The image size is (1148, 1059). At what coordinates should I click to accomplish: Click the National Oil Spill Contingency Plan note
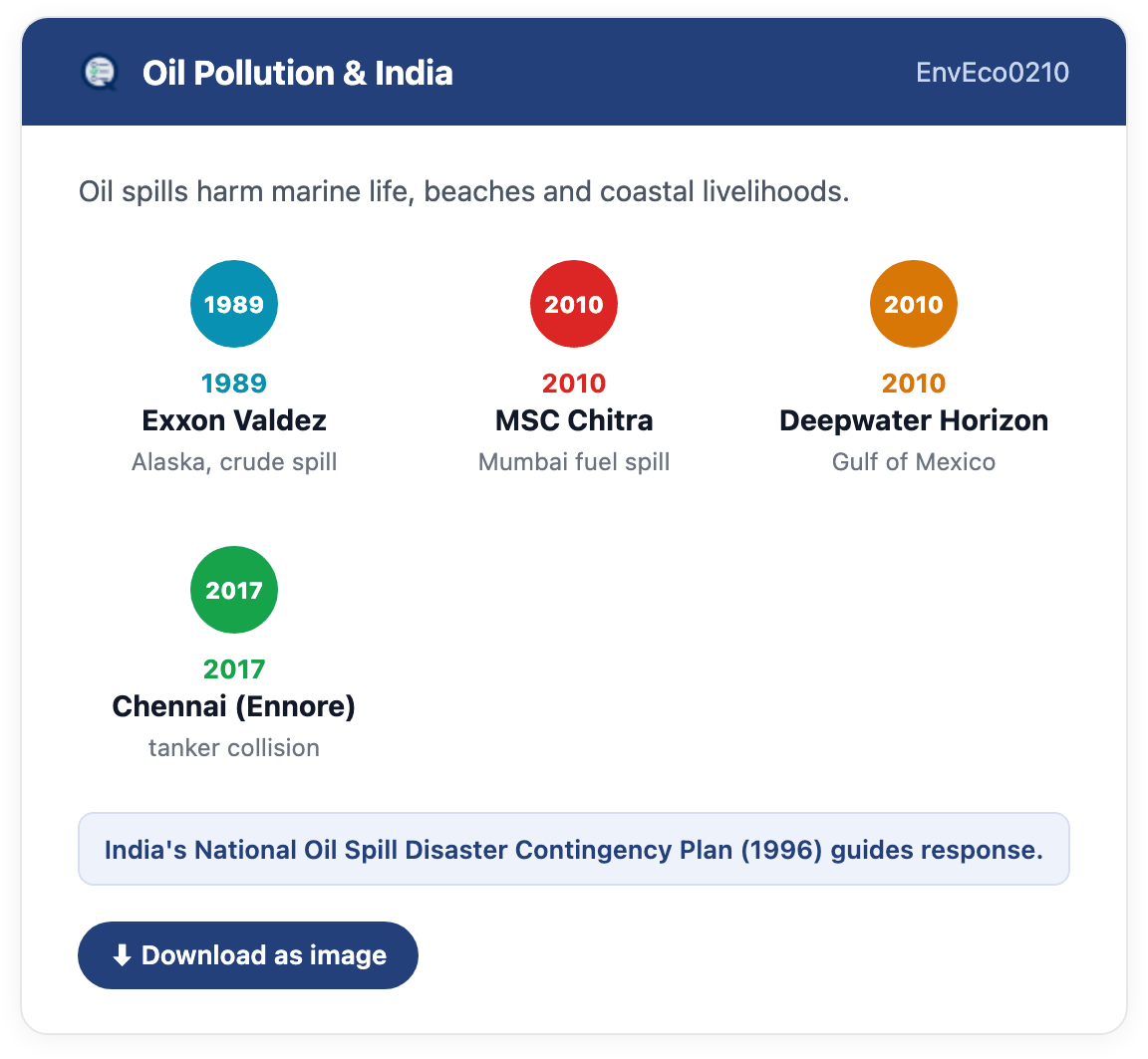click(574, 849)
